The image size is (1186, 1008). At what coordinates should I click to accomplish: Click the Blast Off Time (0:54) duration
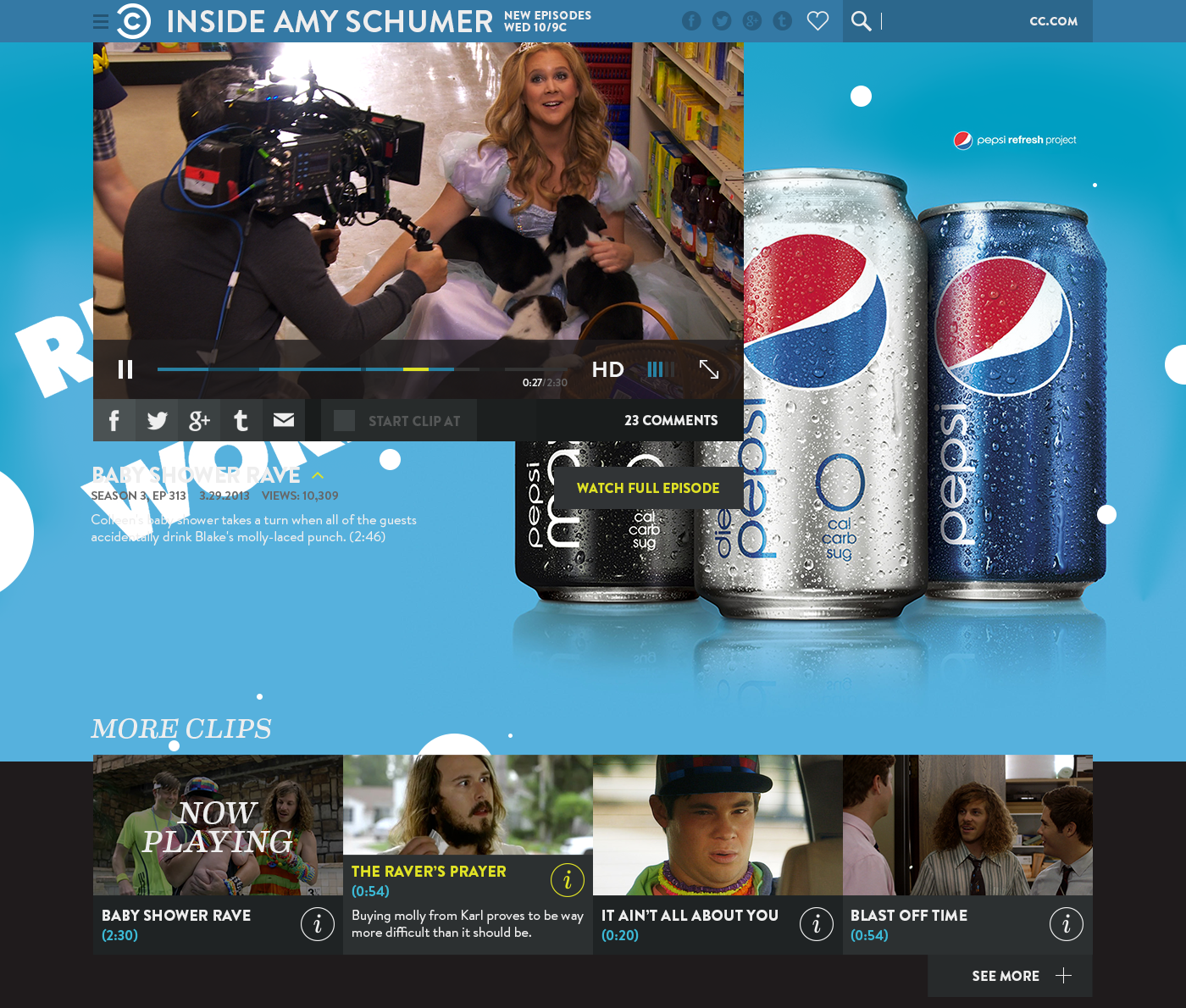869,935
